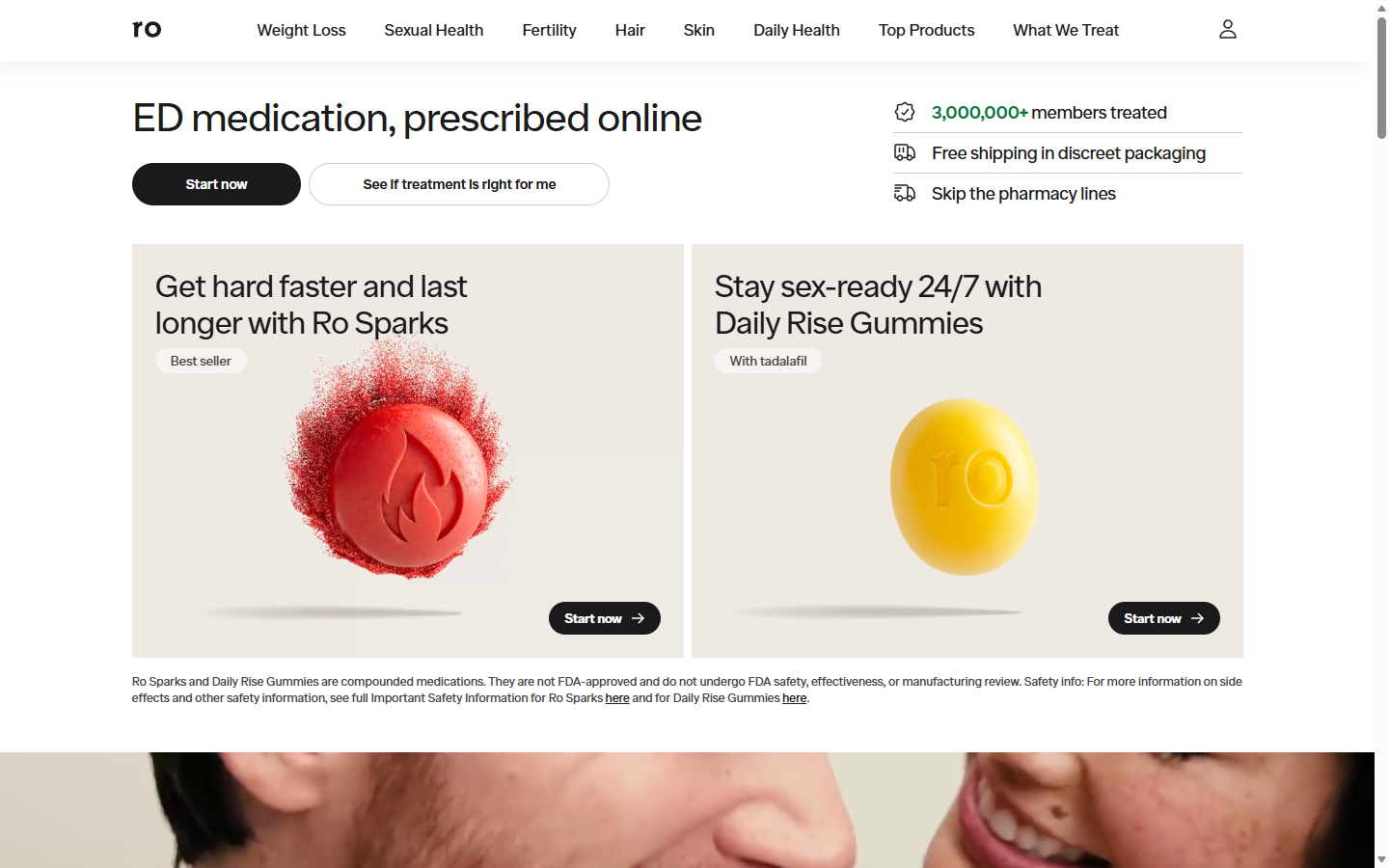Click the Ro logo in header

tap(147, 29)
